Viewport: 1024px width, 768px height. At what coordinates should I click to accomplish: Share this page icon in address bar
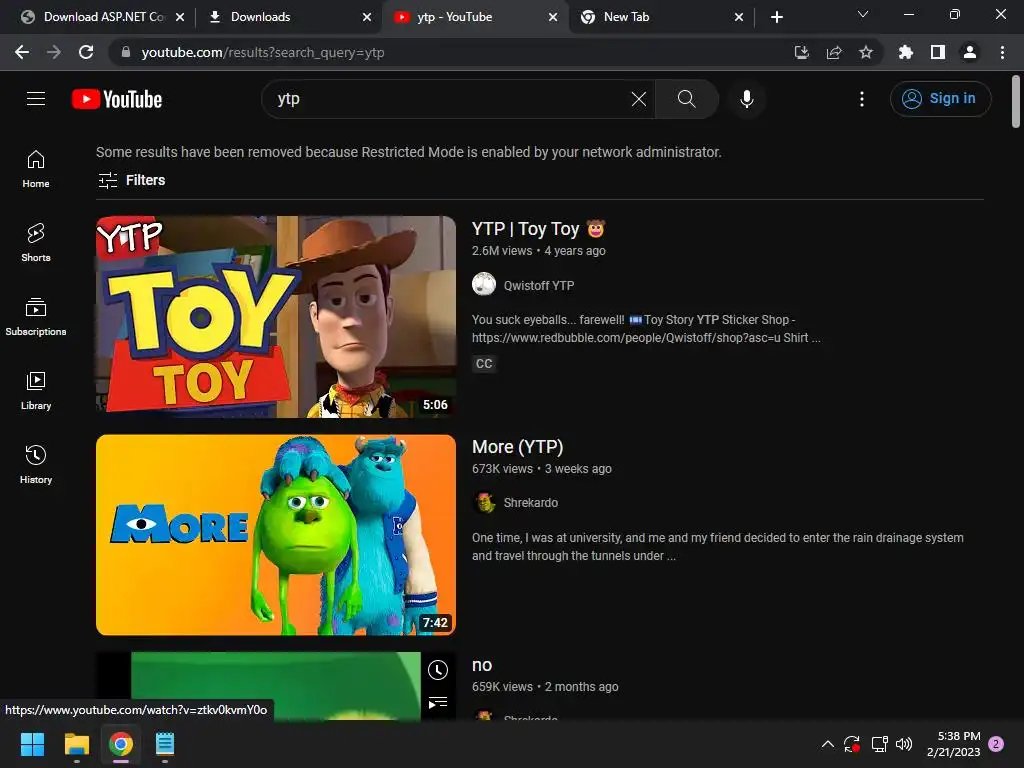tap(834, 52)
